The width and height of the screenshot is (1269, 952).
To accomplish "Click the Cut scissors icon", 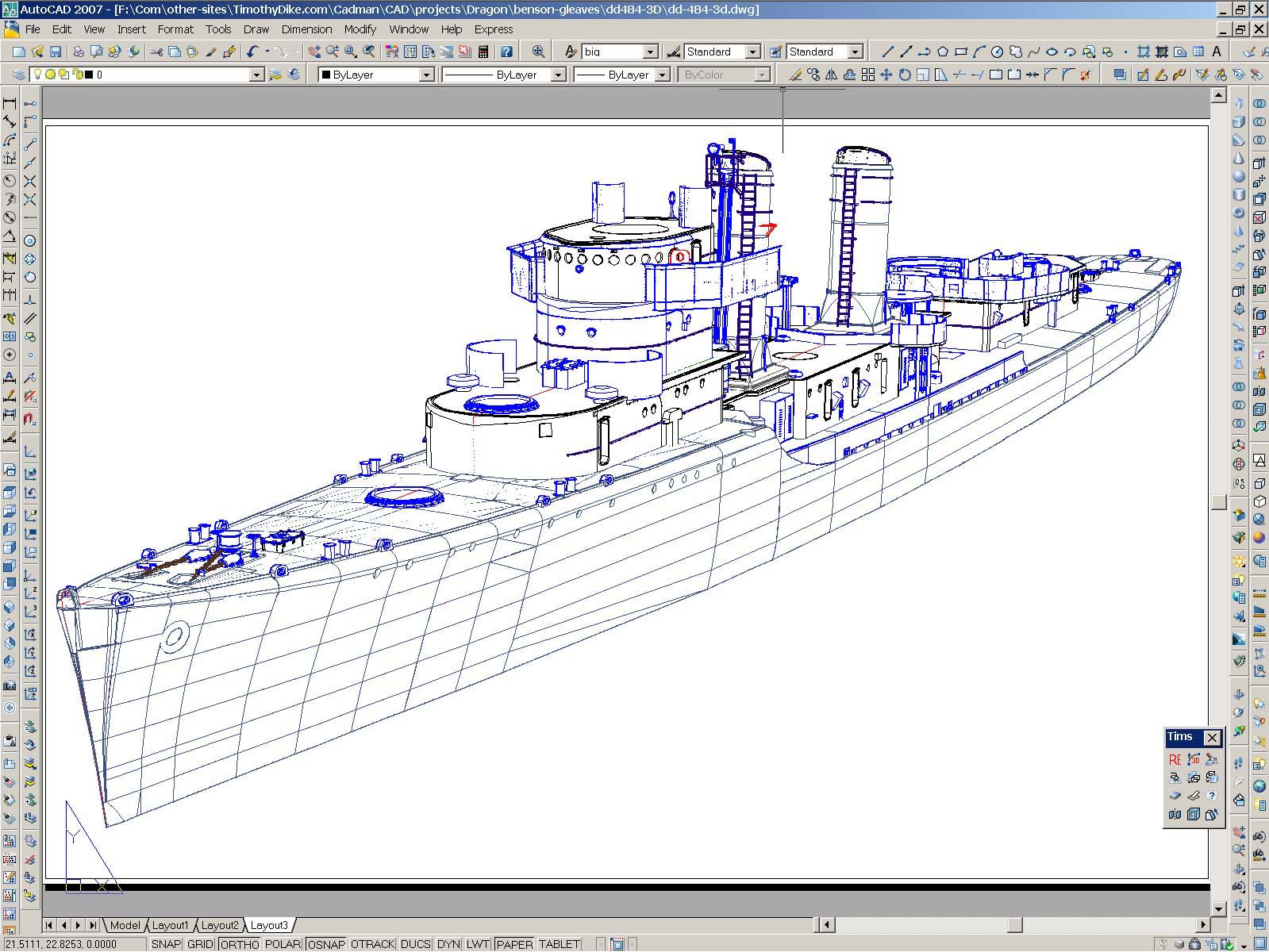I will point(156,52).
